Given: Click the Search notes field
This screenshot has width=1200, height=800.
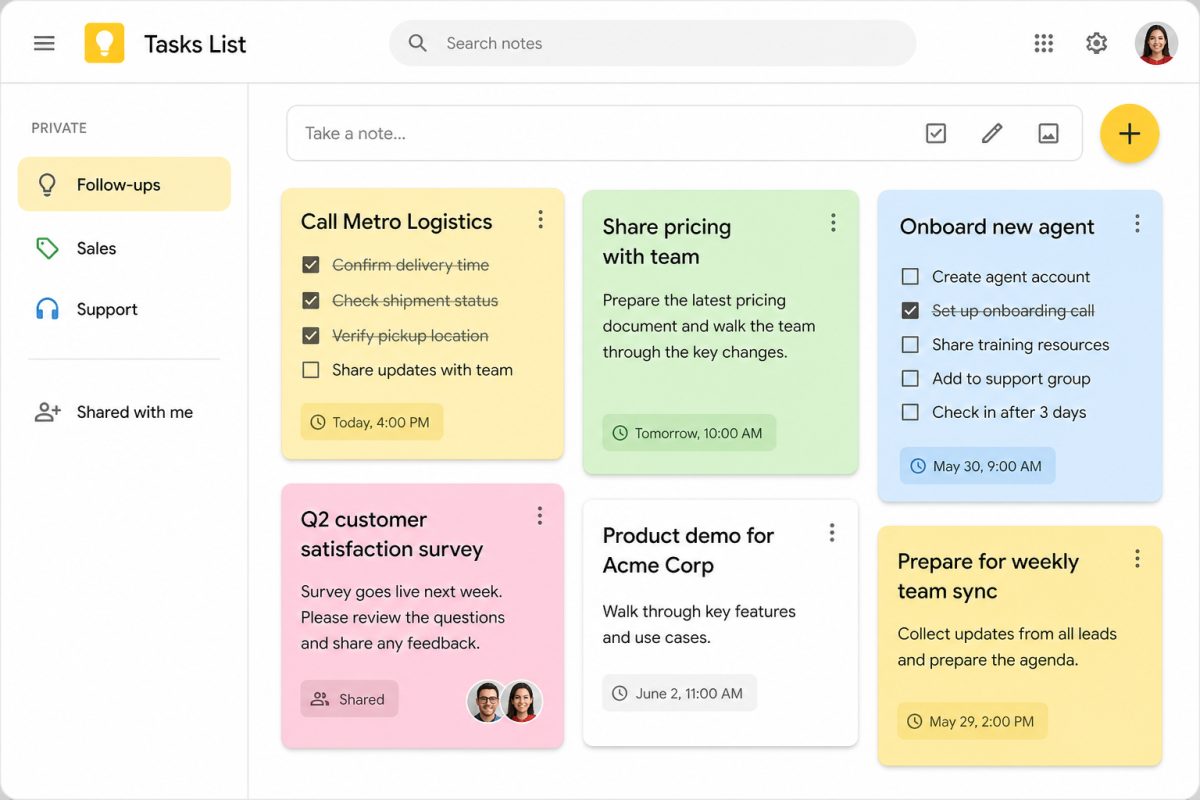Looking at the screenshot, I should 652,43.
